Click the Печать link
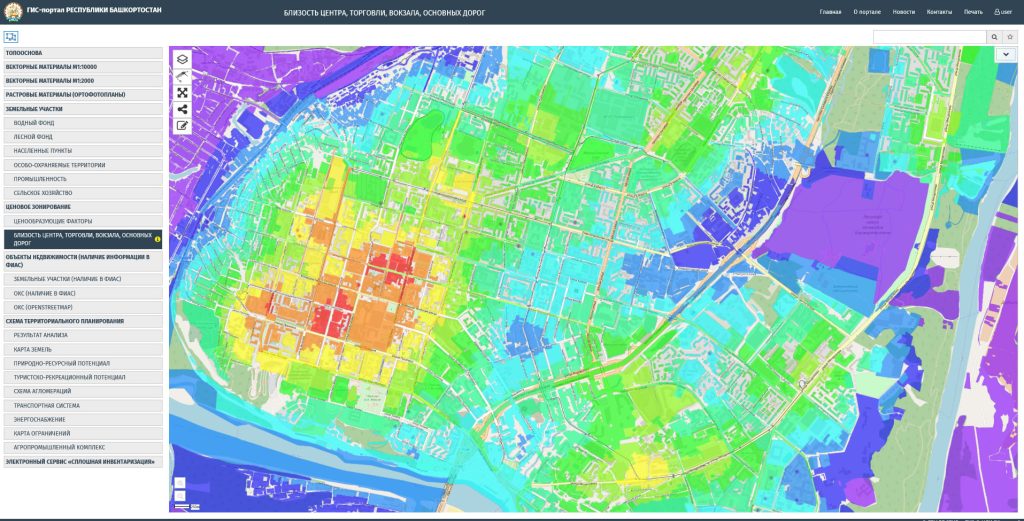The image size is (1024, 521). coord(973,12)
